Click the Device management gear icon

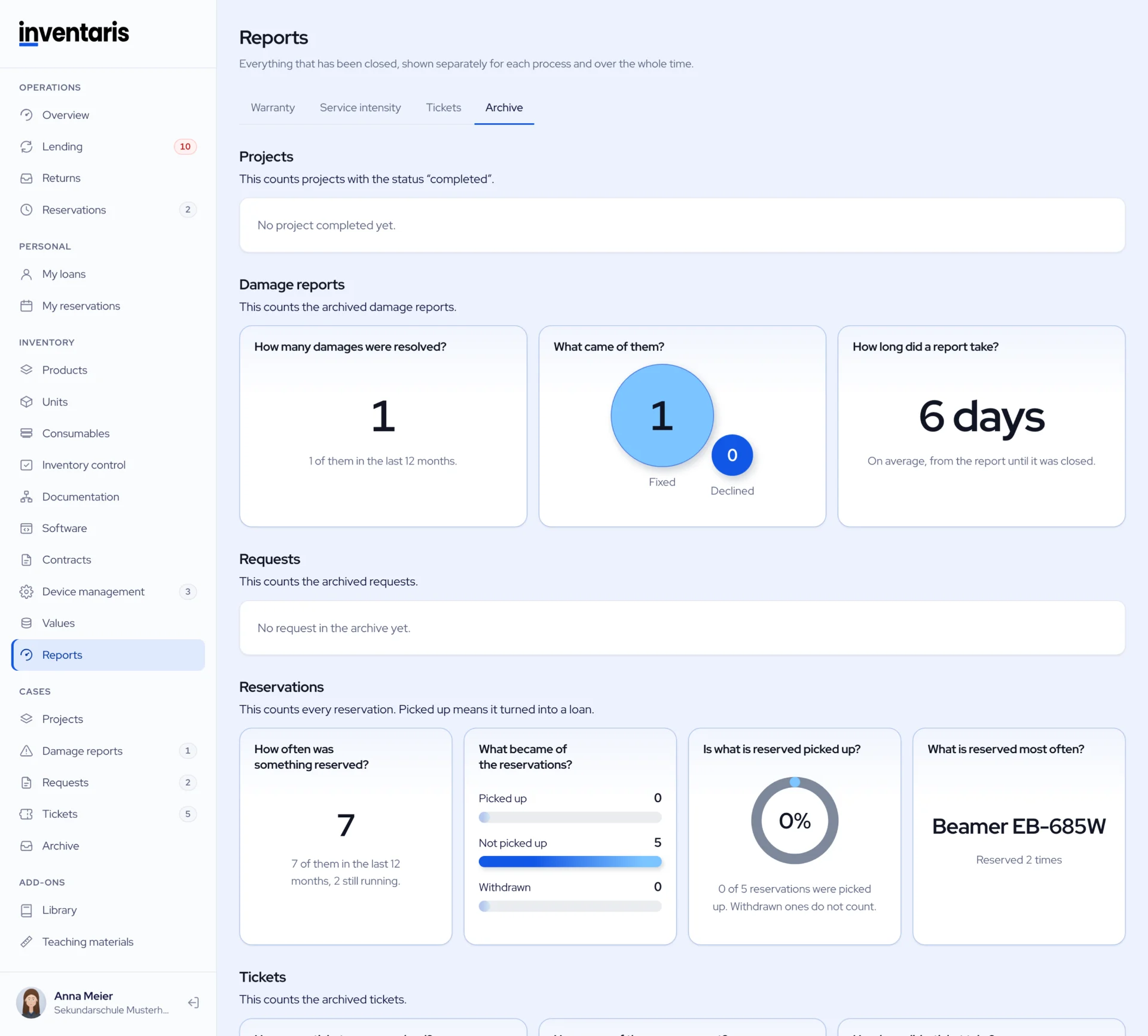pyautogui.click(x=26, y=592)
